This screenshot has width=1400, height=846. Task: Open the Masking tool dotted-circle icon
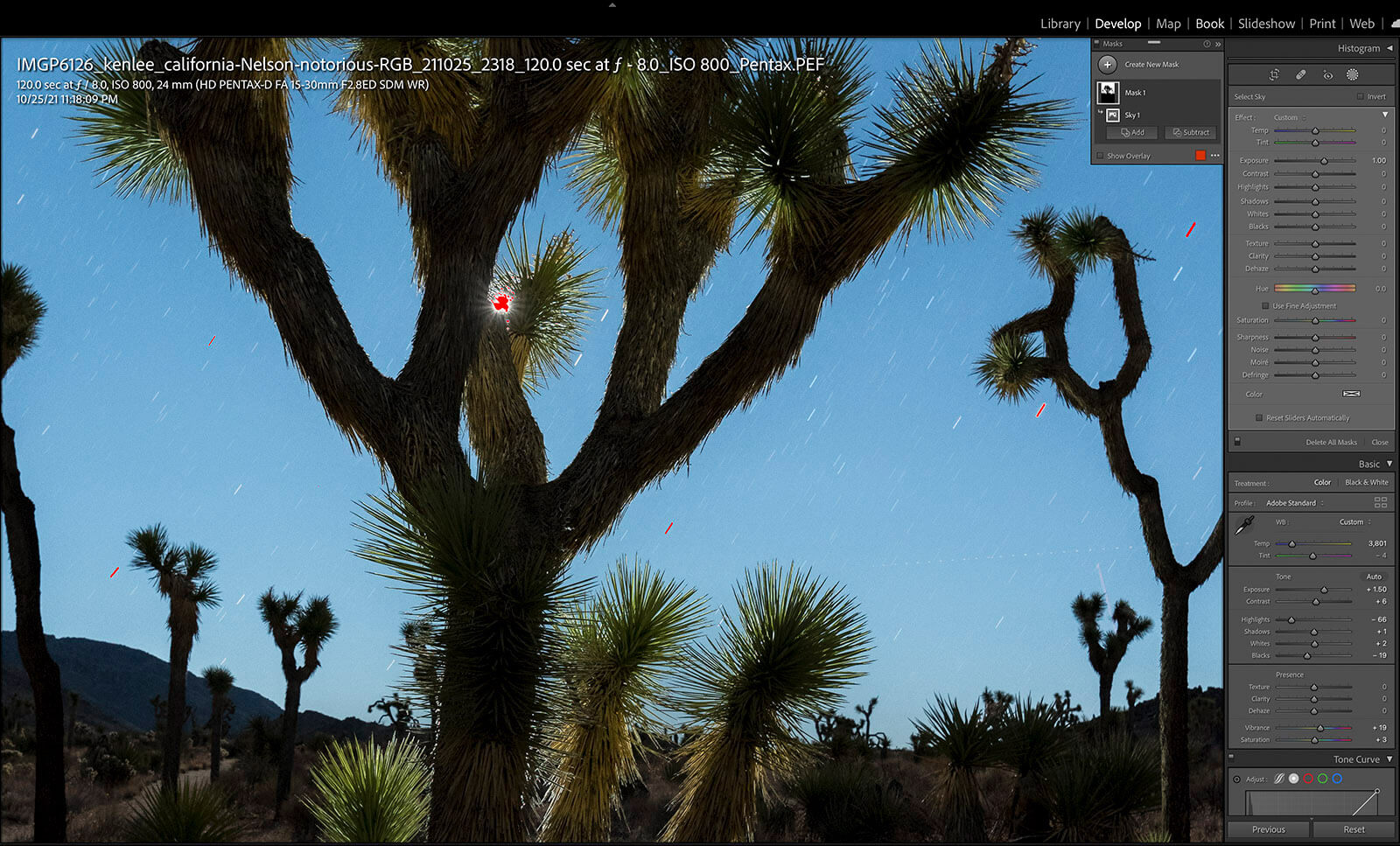[1352, 75]
